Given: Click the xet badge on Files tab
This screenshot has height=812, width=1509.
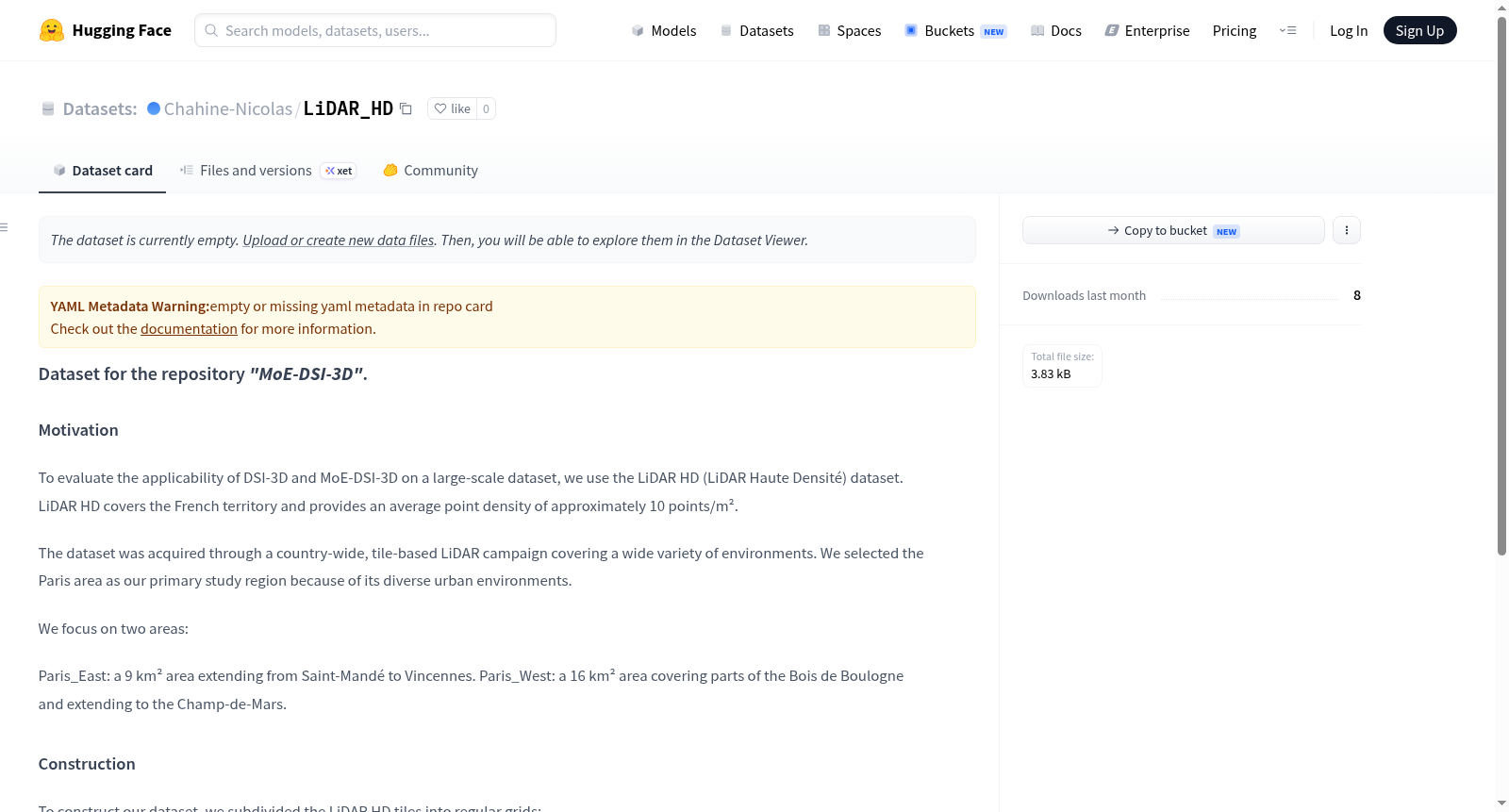Looking at the screenshot, I should [339, 171].
